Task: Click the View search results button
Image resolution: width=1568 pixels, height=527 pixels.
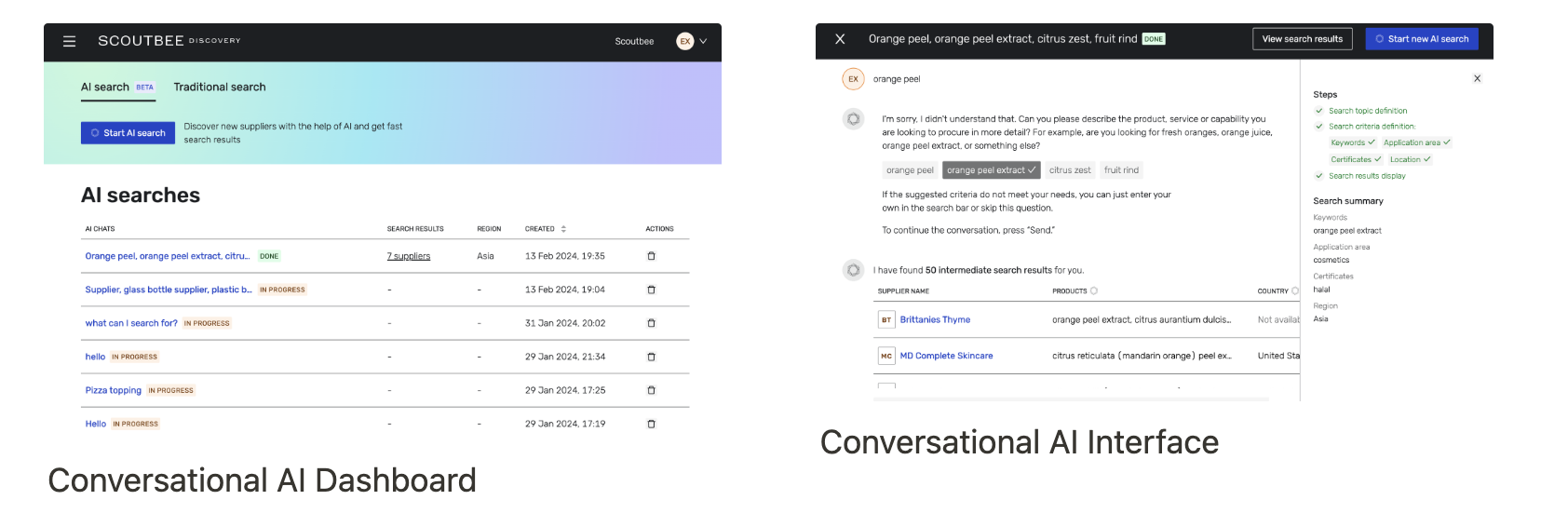Action: 1302,39
